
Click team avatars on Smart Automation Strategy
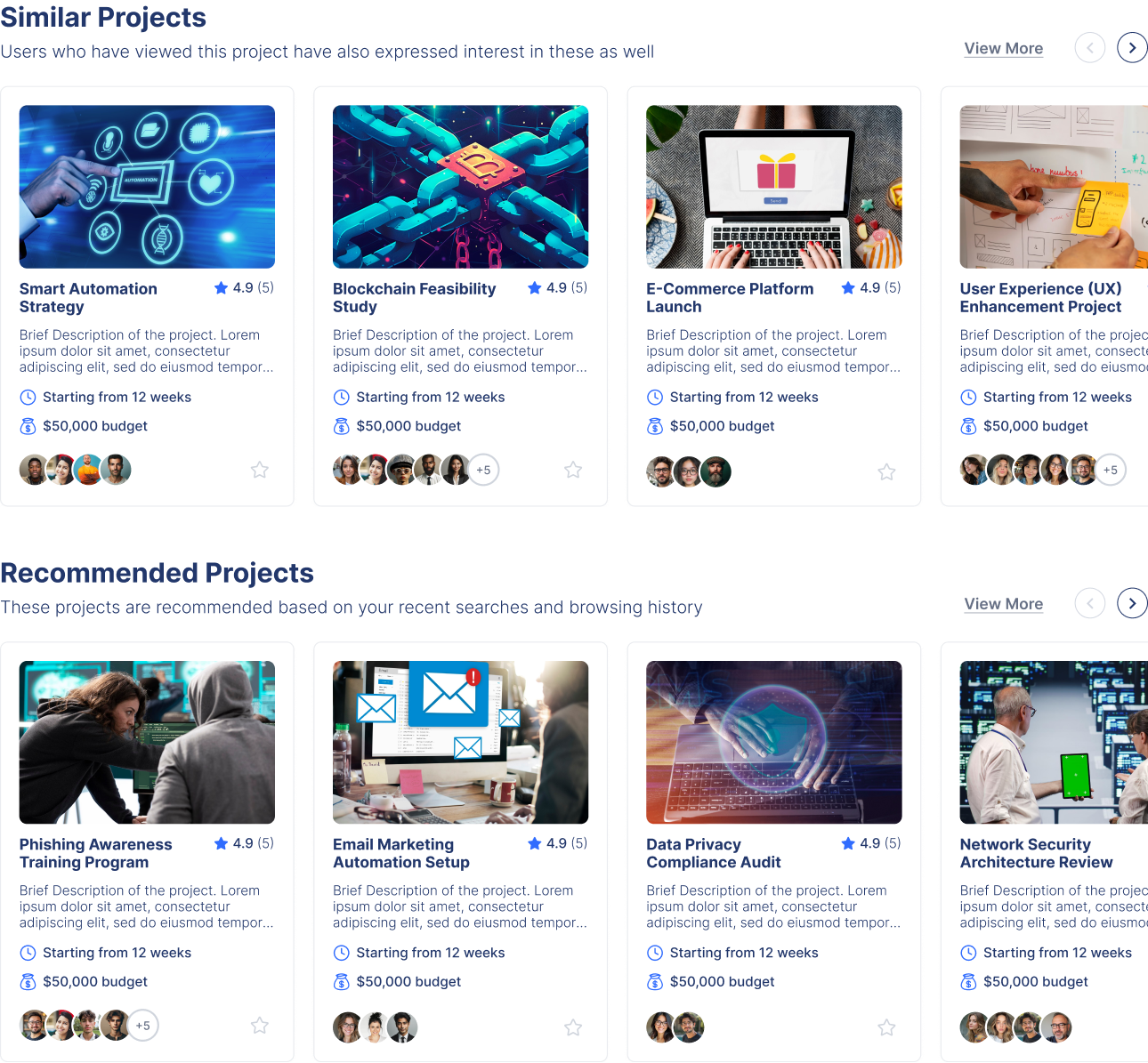point(76,470)
